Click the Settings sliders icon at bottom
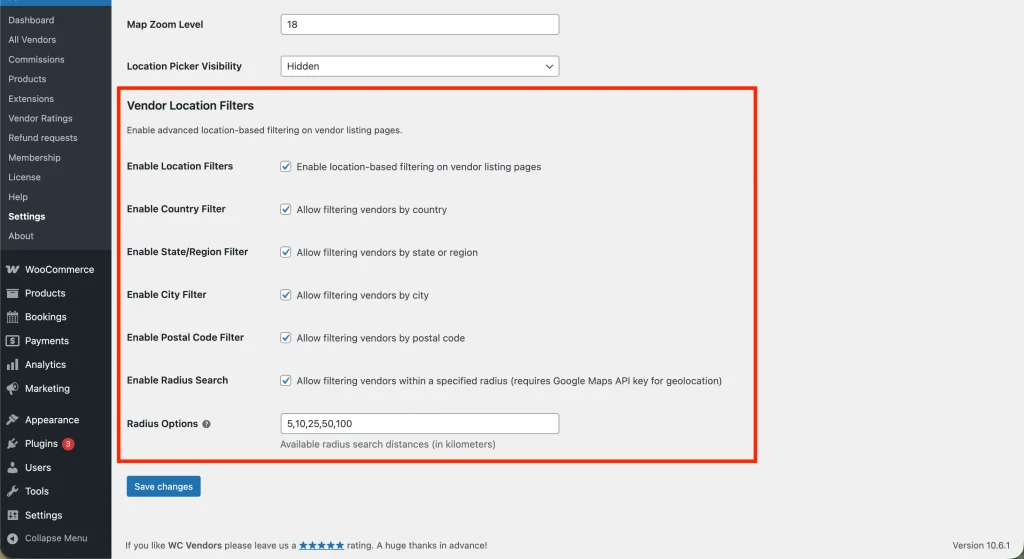Viewport: 1024px width, 559px height. coord(12,515)
